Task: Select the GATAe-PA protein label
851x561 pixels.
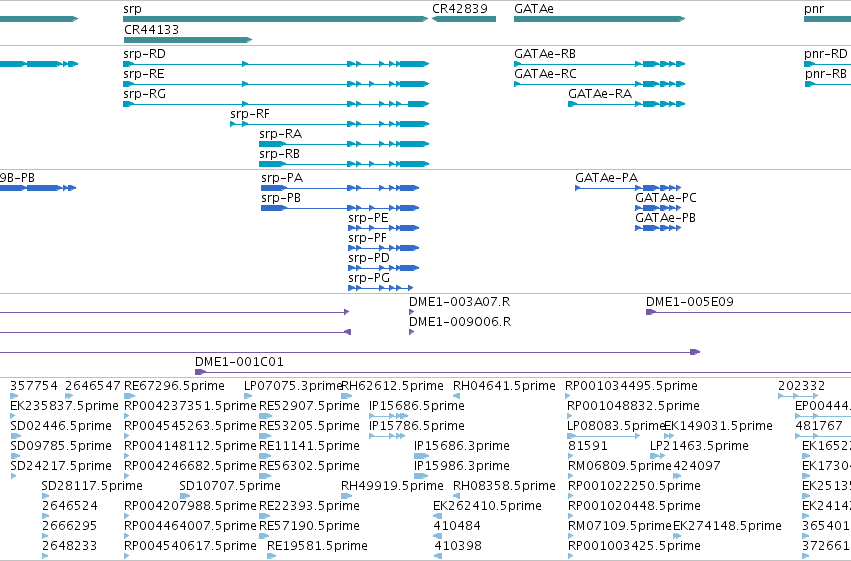Action: pyautogui.click(x=607, y=178)
